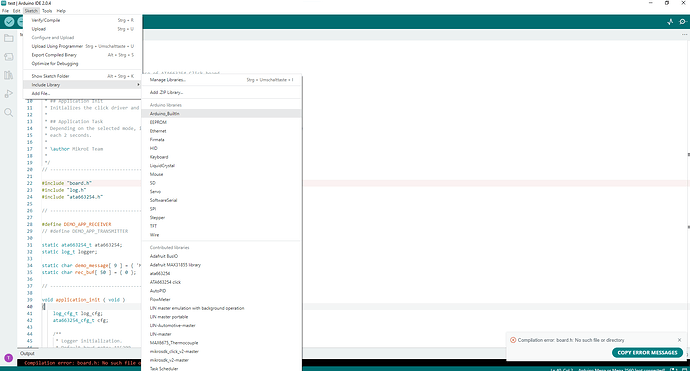Open the File menu
The height and width of the screenshot is (371, 690).
(5, 11)
